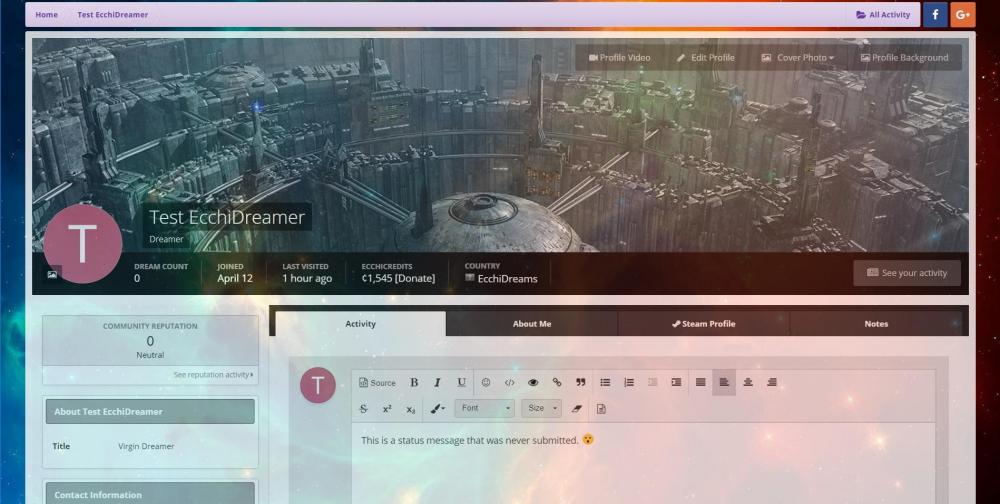Click the Test EcchiDreamer profile name
This screenshot has height=504, width=1000.
coord(227,217)
